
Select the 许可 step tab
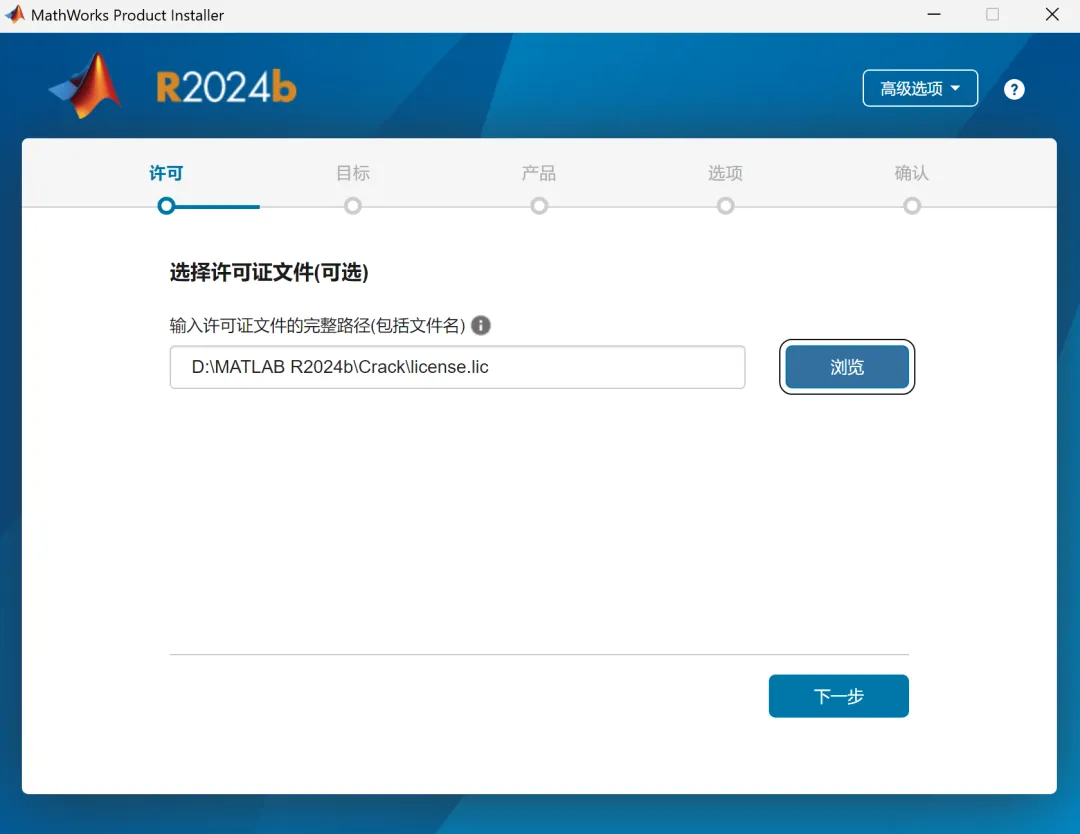coord(166,173)
